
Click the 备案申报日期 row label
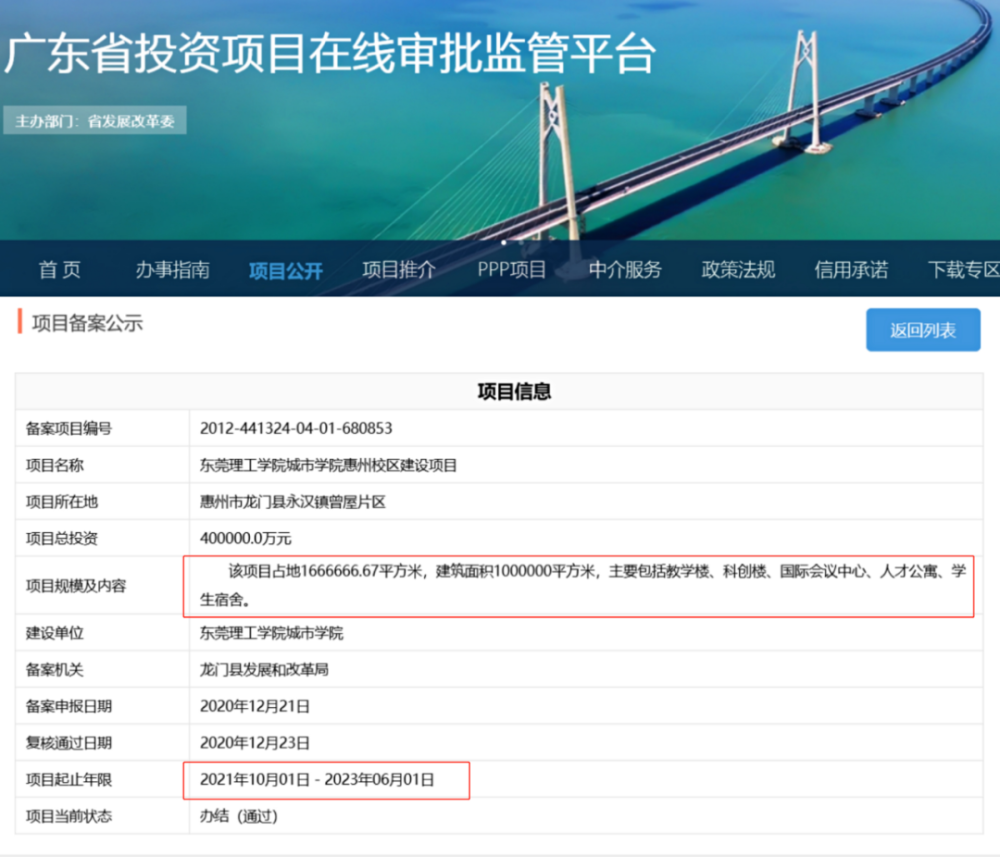(69, 707)
